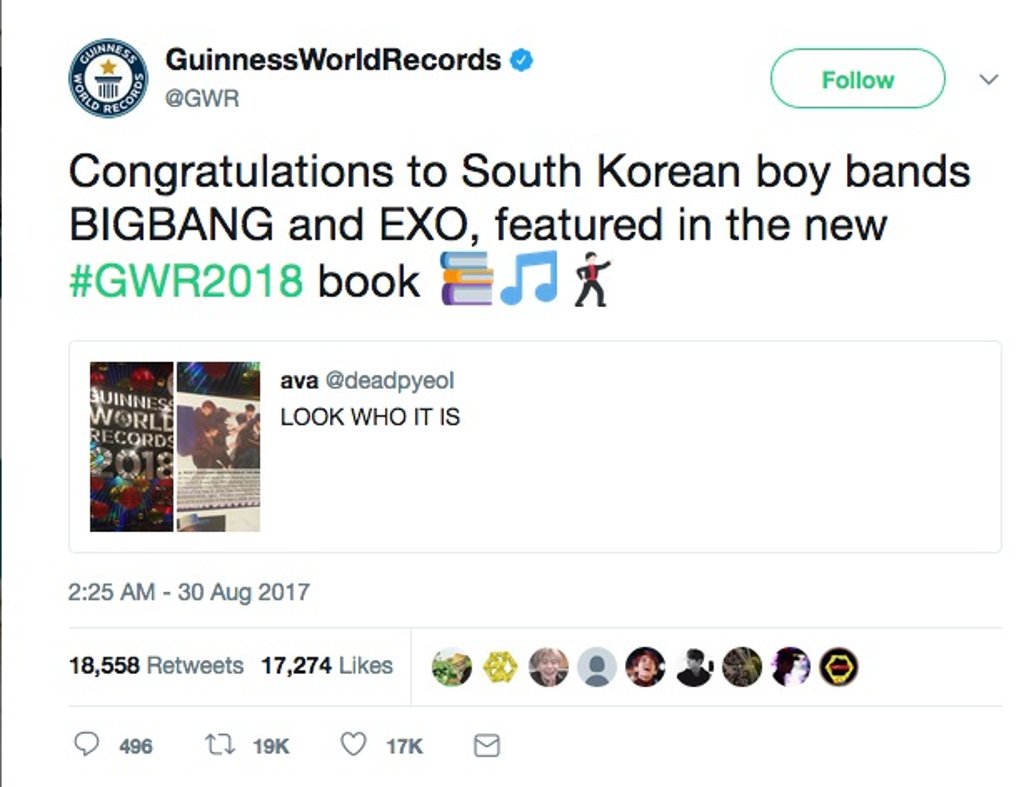View the 17,274 Likes list
The width and height of the screenshot is (1024, 787).
(327, 666)
